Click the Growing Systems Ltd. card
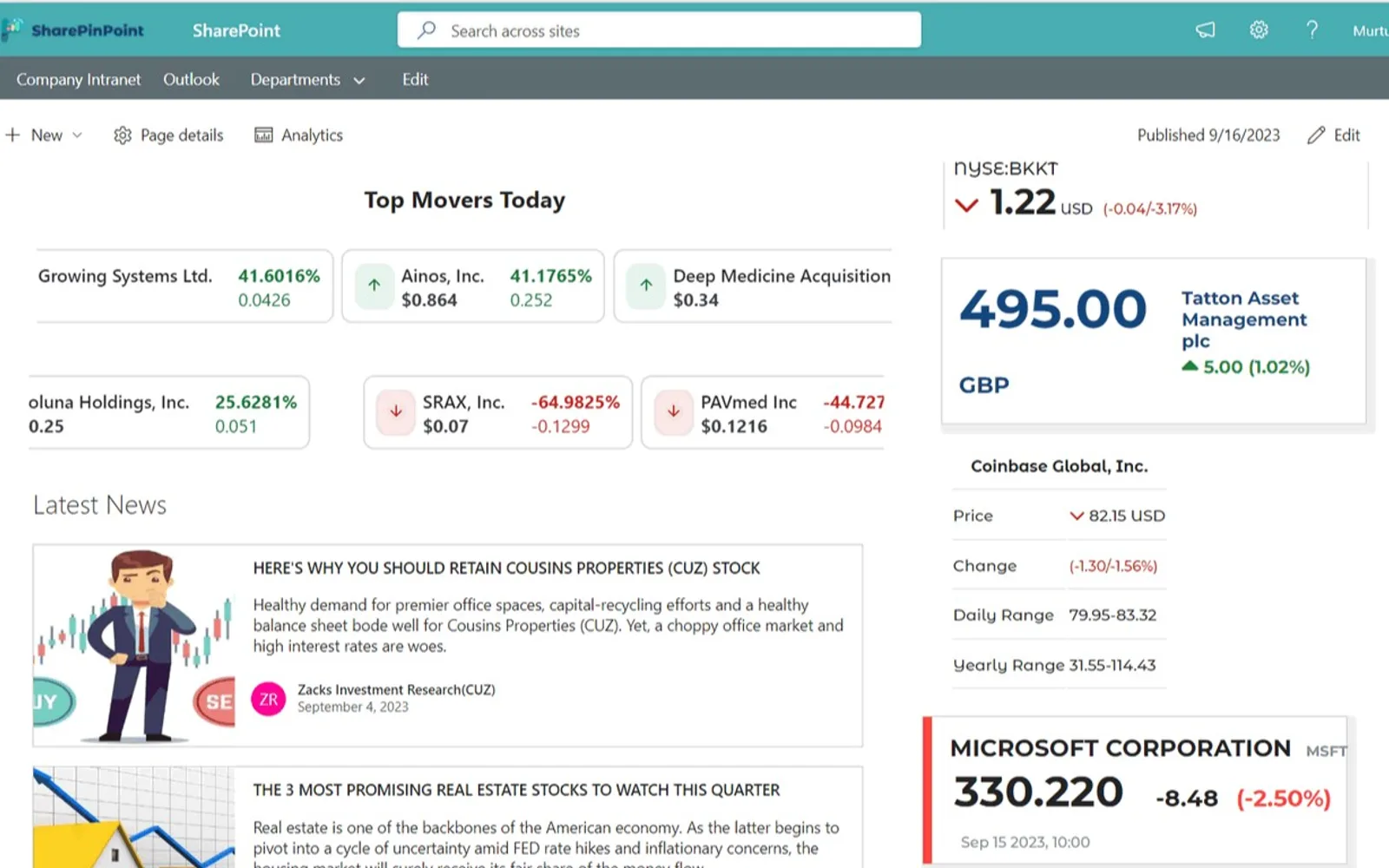This screenshot has width=1389, height=868. point(184,286)
